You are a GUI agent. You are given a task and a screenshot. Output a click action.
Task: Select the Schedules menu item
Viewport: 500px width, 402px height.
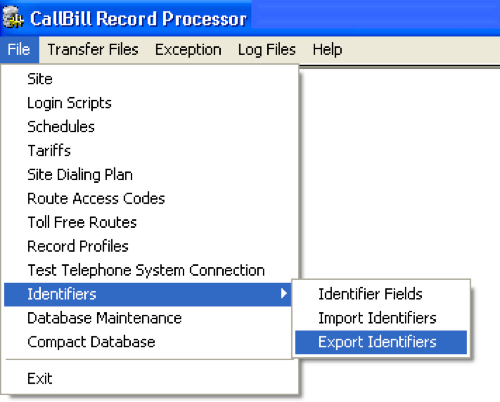click(149, 127)
